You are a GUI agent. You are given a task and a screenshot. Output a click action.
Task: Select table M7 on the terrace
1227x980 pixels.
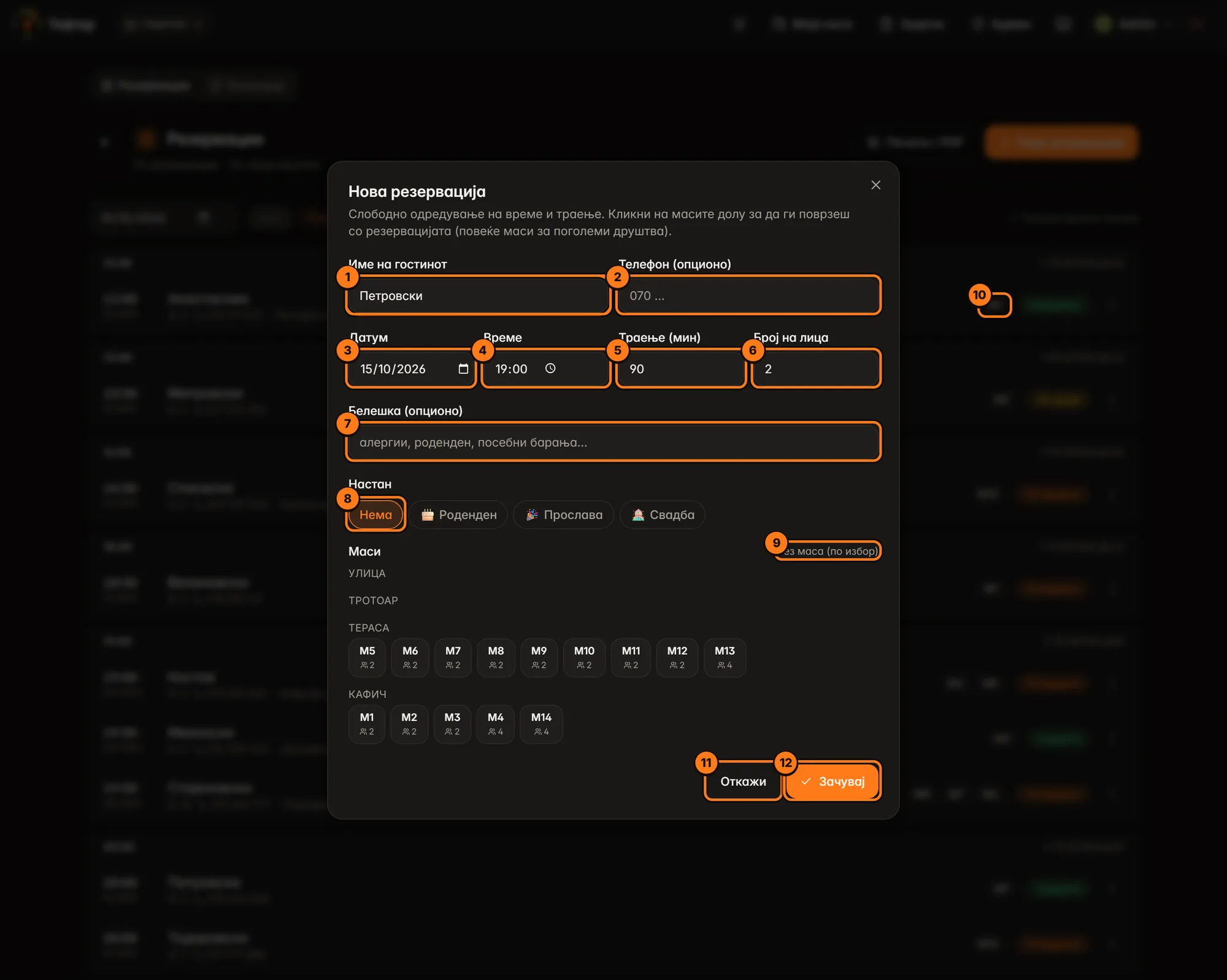(453, 657)
